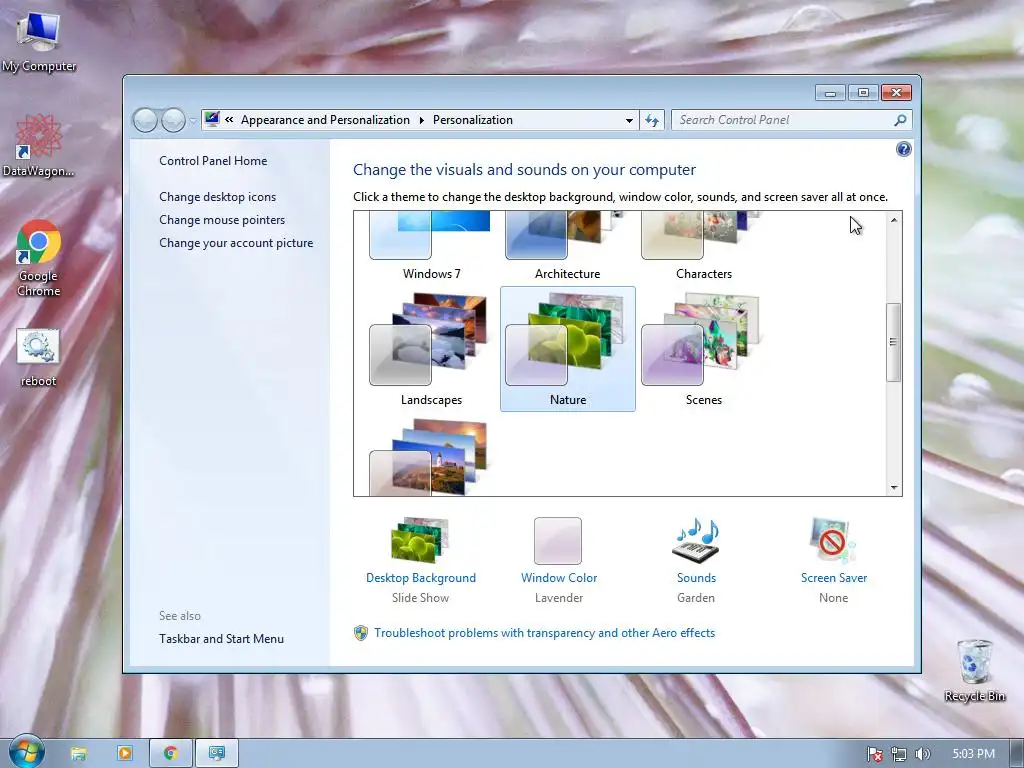Open the Window Color Lavender swatch

[558, 541]
